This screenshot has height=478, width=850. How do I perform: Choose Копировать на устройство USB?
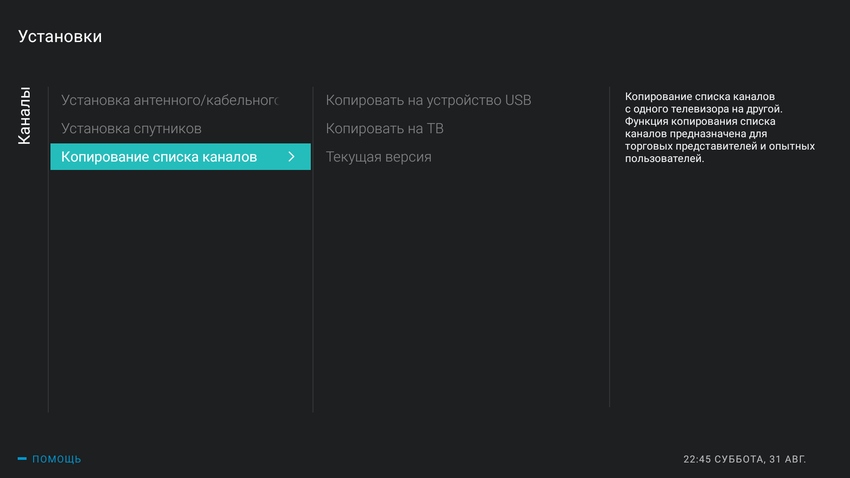click(428, 100)
